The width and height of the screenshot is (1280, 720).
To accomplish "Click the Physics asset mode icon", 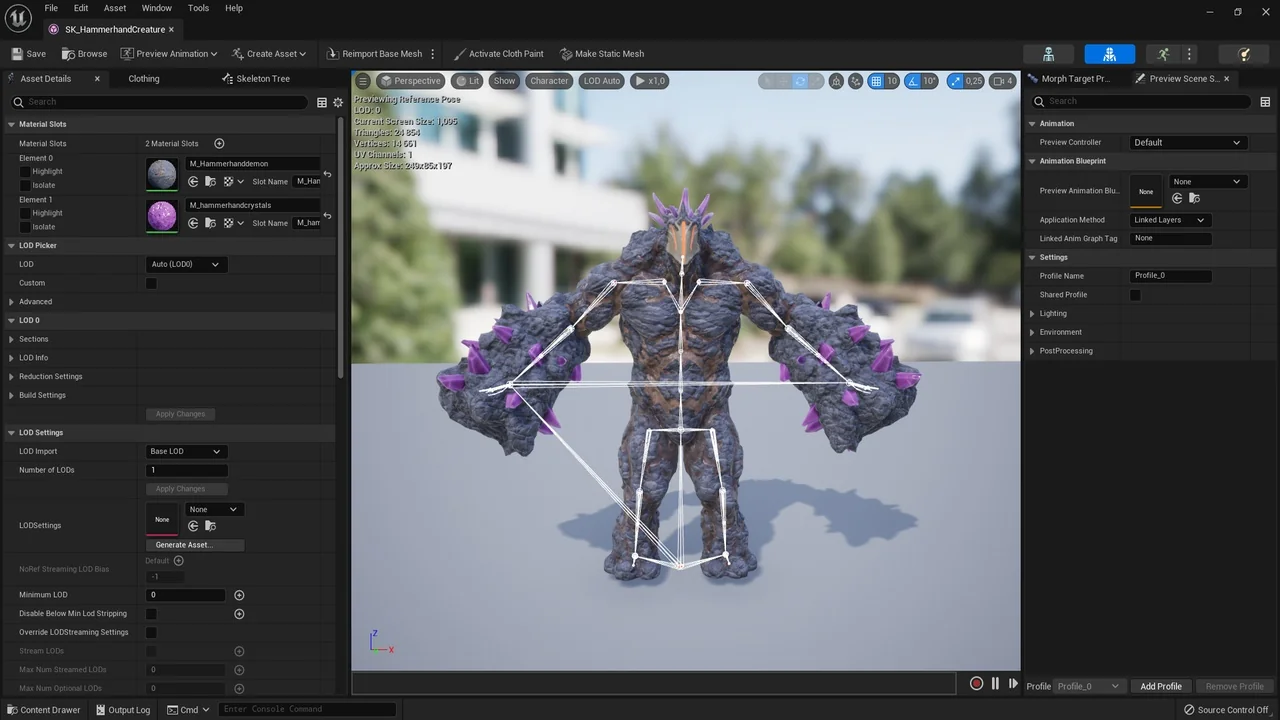I will [x=1244, y=54].
